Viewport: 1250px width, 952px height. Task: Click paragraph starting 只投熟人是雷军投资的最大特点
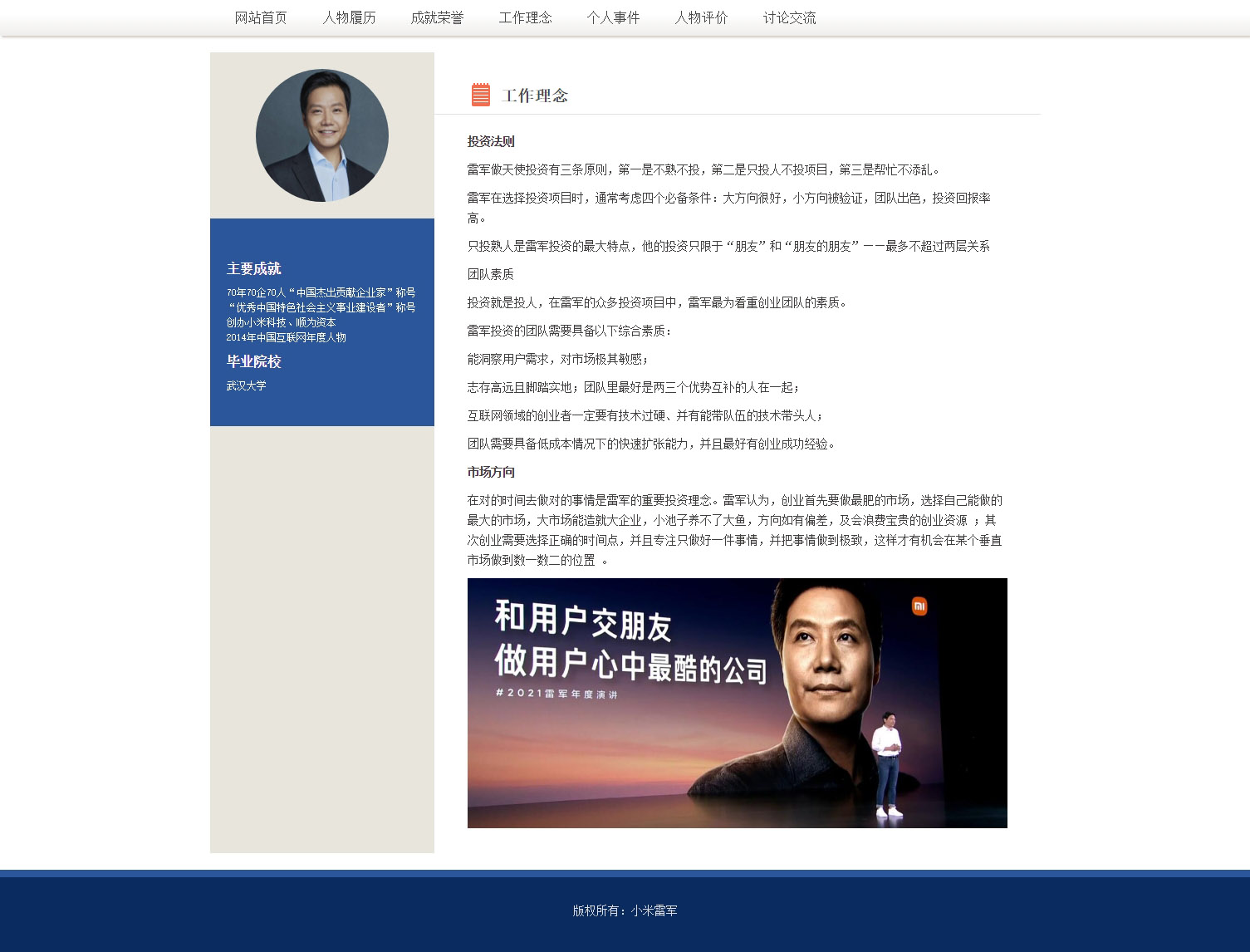(728, 247)
